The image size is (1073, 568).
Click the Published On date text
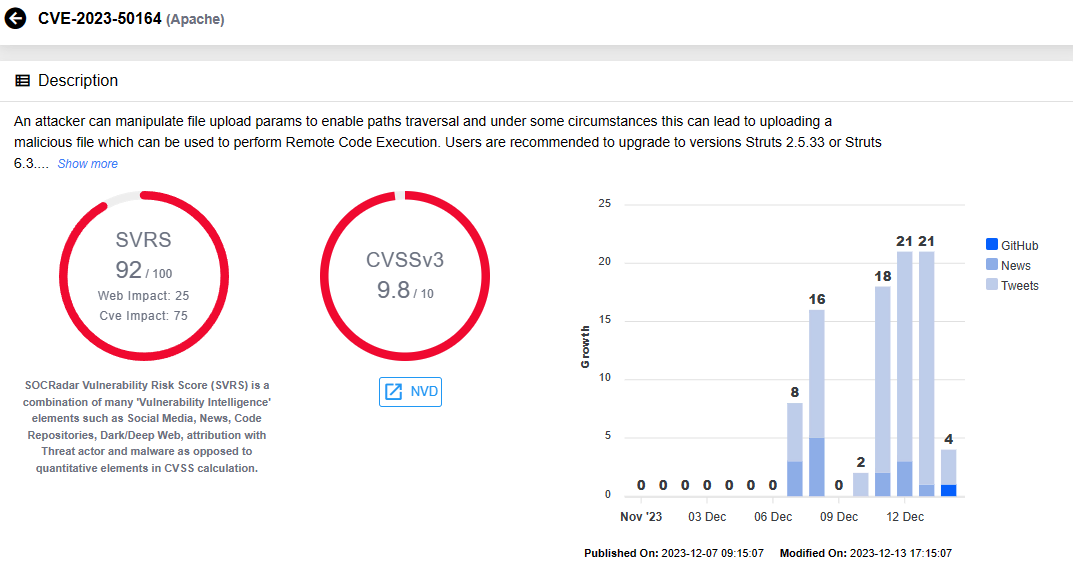click(673, 553)
